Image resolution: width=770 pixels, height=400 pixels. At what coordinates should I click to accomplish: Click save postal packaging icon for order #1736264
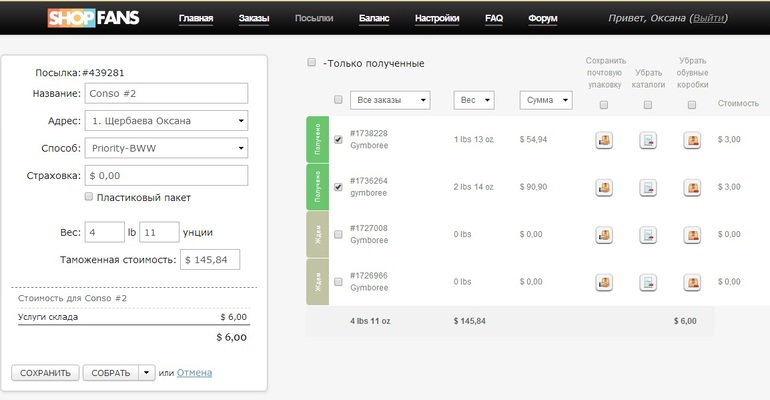(x=604, y=187)
